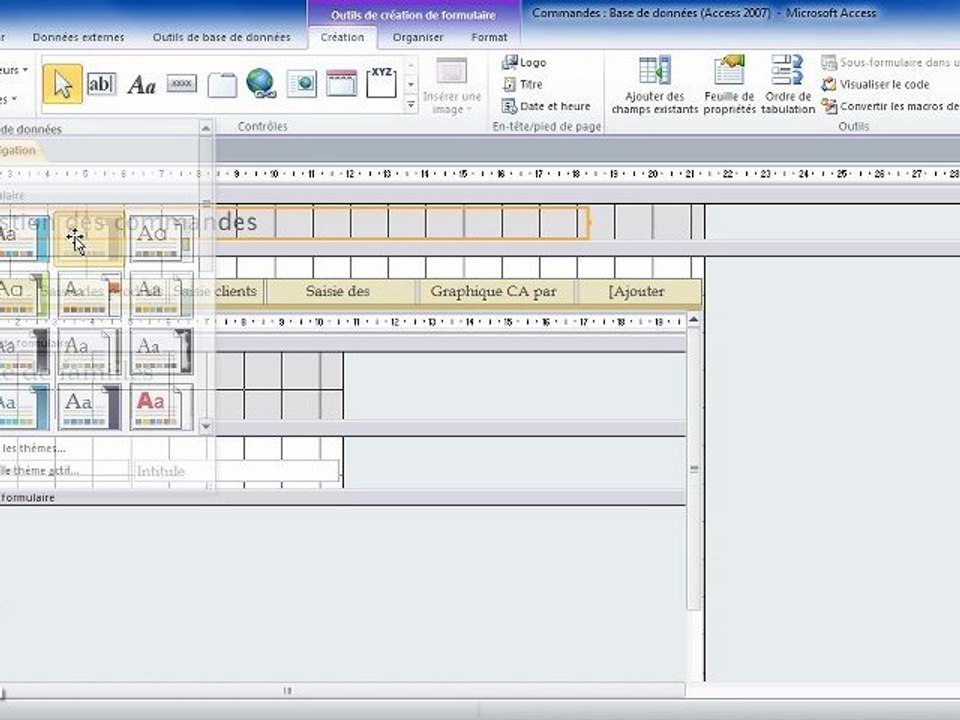Click Visualiser le code

pyautogui.click(x=876, y=84)
